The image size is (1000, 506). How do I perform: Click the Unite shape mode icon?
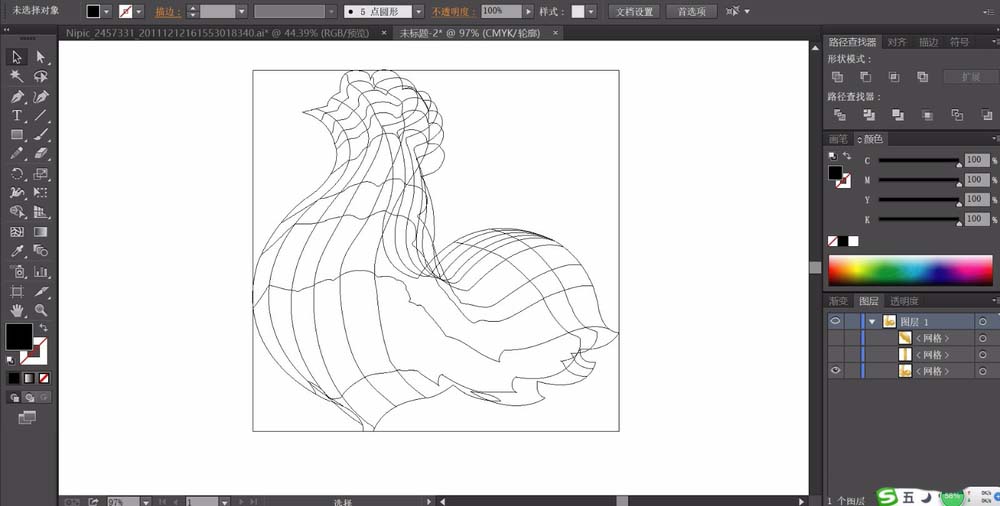837,77
